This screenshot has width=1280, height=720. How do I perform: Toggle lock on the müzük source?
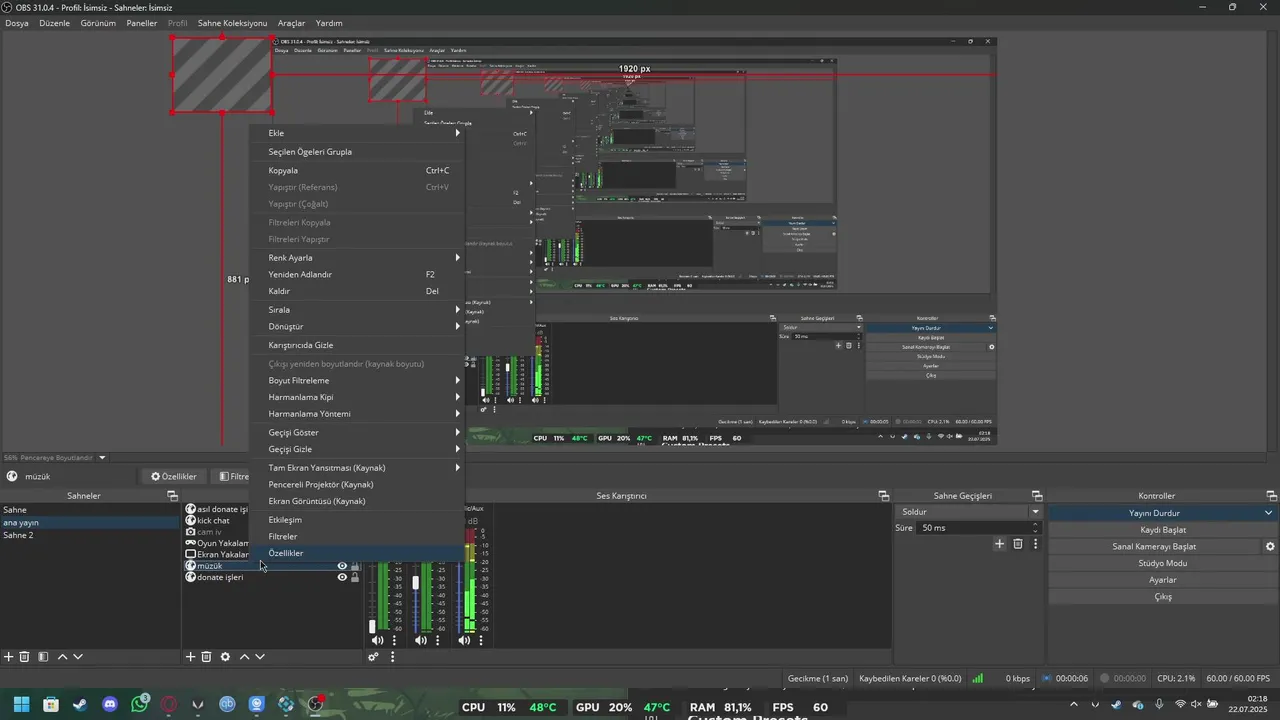[355, 566]
